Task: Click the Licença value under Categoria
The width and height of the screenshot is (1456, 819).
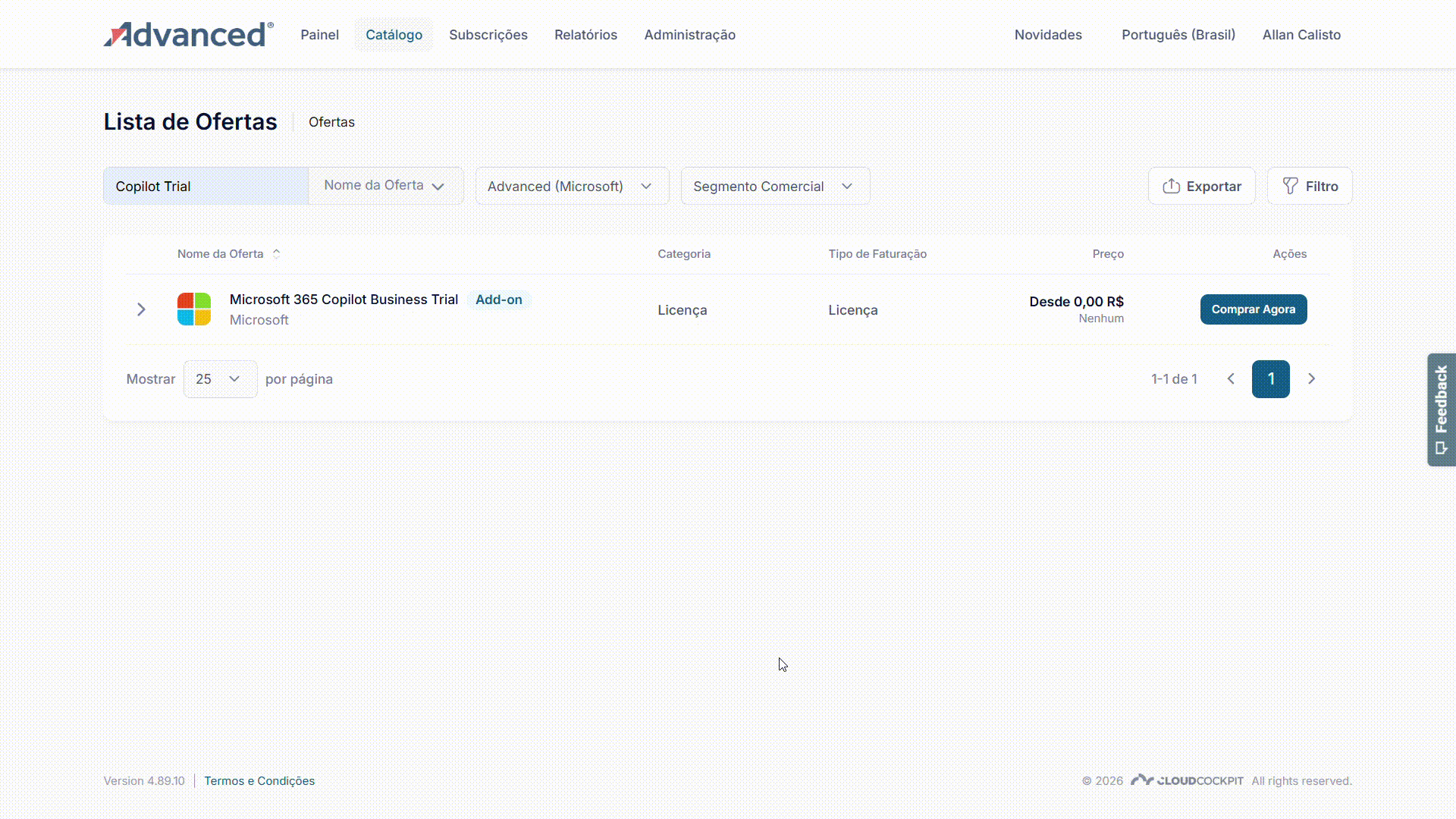Action: tap(682, 310)
